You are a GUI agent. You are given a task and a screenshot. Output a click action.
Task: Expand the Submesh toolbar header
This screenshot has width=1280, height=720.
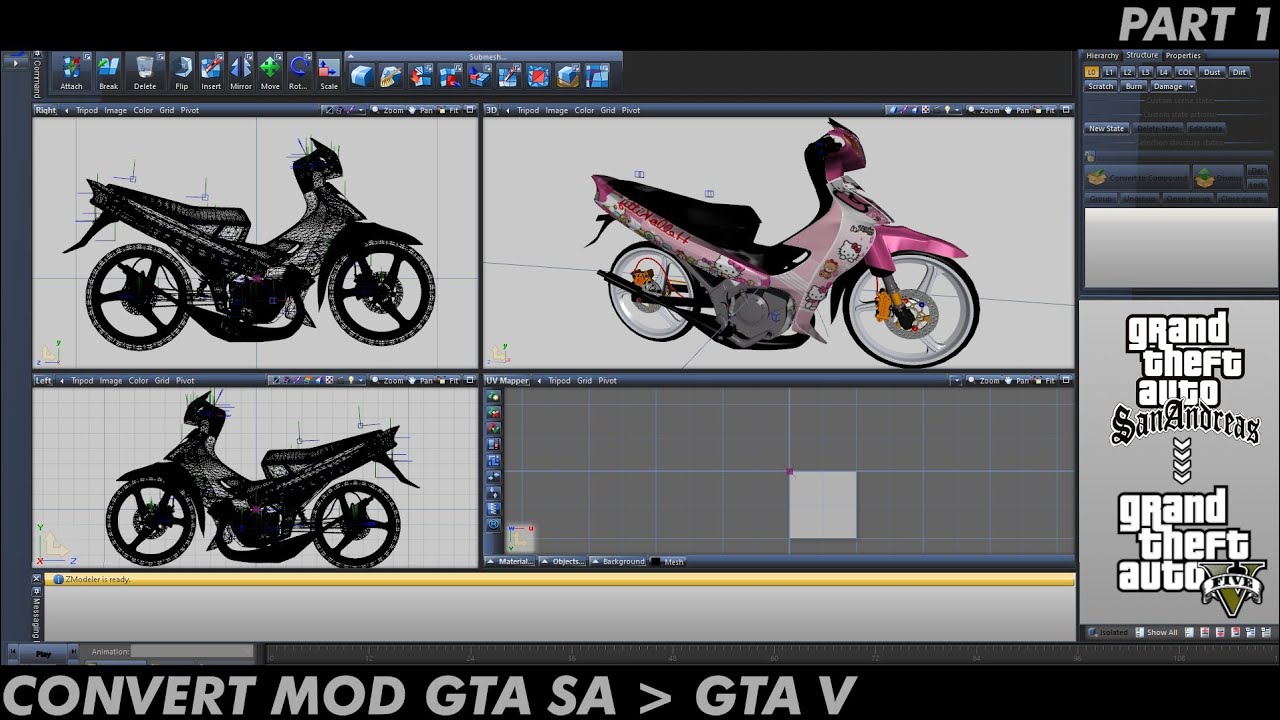(486, 57)
